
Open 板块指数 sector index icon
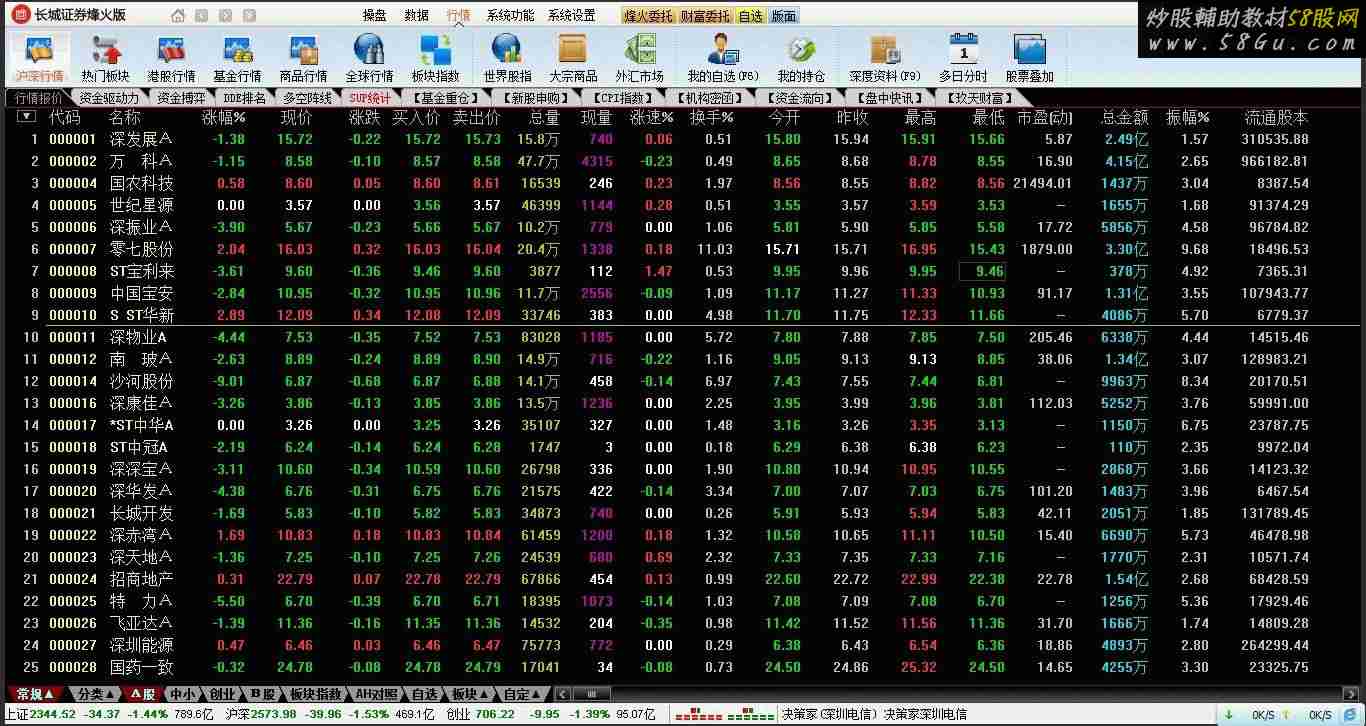click(435, 58)
